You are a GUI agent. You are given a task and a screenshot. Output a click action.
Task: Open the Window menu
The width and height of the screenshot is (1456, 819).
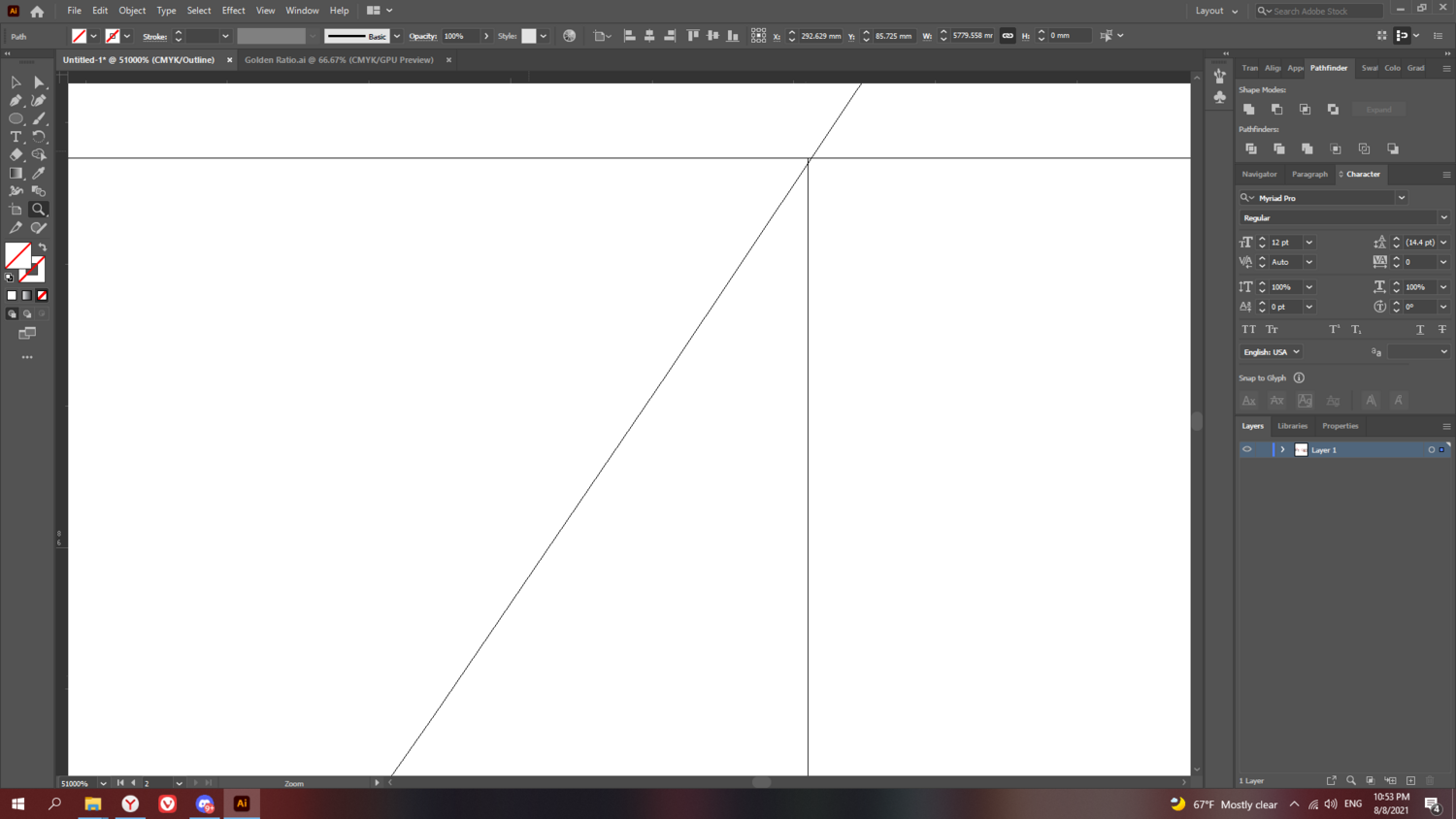(302, 11)
